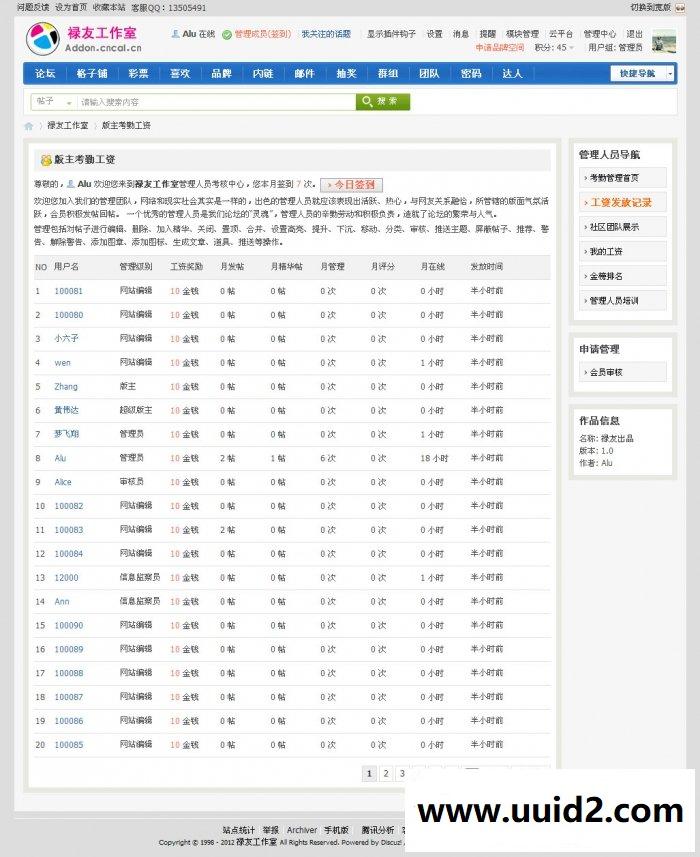Image resolution: width=700 pixels, height=857 pixels.
Task: Click the 今日签到 button
Action: 351,185
